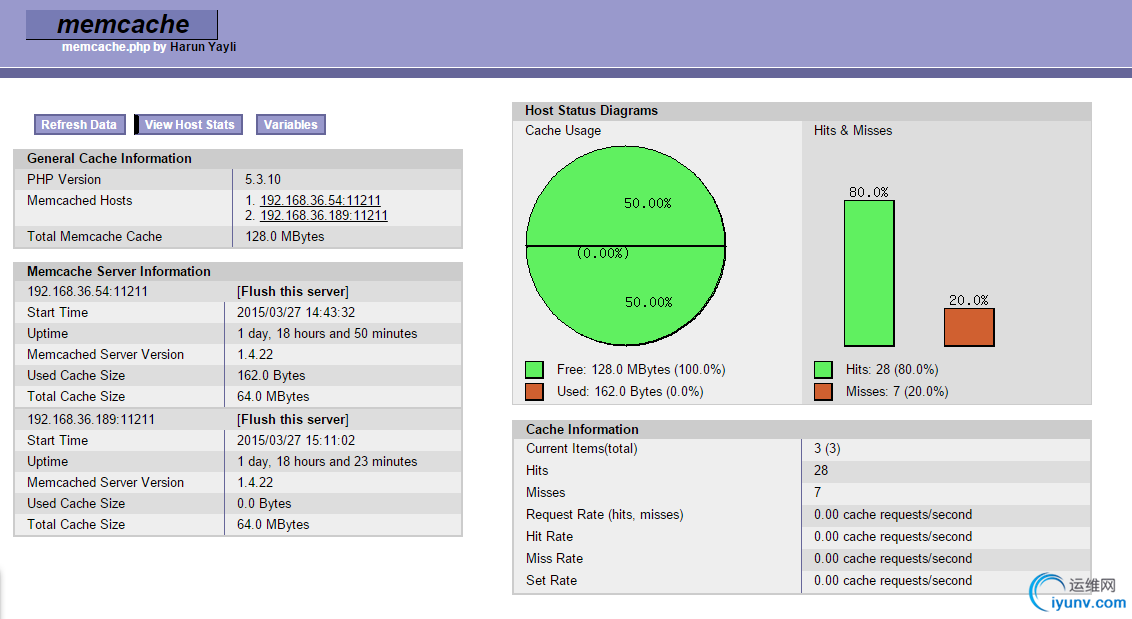Screen dimensions: 1132x619
Task: Click the General Cache Information heading
Action: pyautogui.click(x=109, y=158)
